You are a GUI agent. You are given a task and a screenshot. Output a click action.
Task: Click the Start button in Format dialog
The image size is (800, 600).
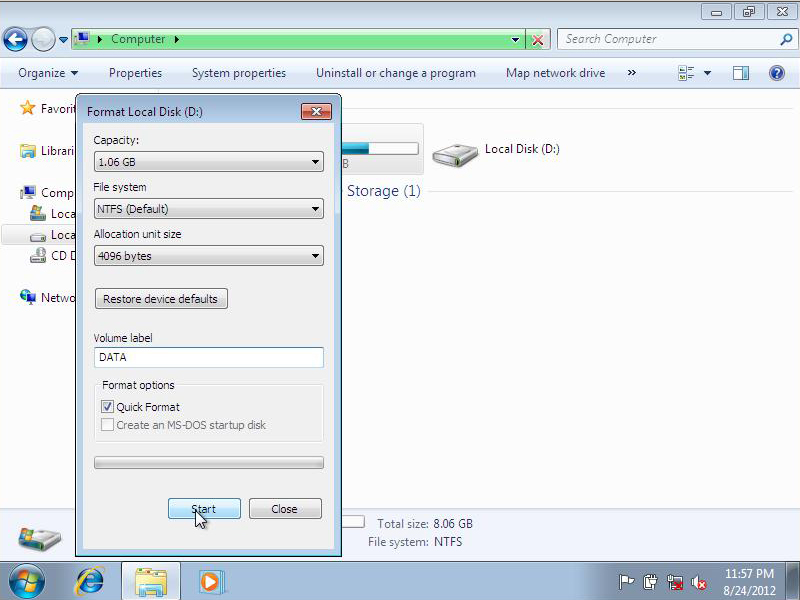[204, 509]
